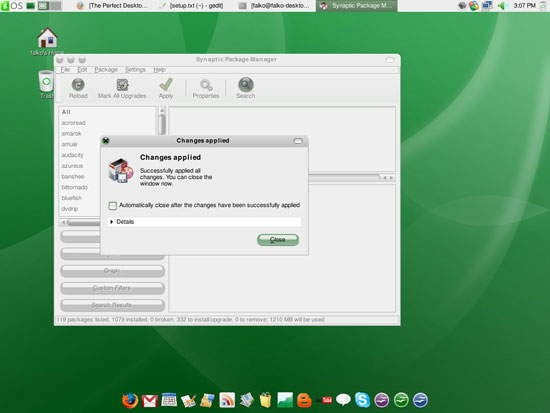Click the Custom Filters button
This screenshot has width=550, height=413.
112,288
